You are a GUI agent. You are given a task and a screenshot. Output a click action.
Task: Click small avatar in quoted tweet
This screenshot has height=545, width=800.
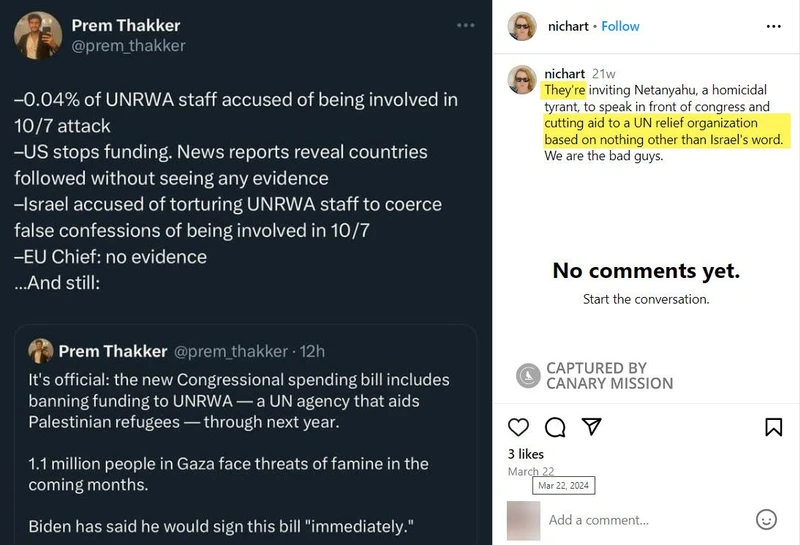coord(40,351)
